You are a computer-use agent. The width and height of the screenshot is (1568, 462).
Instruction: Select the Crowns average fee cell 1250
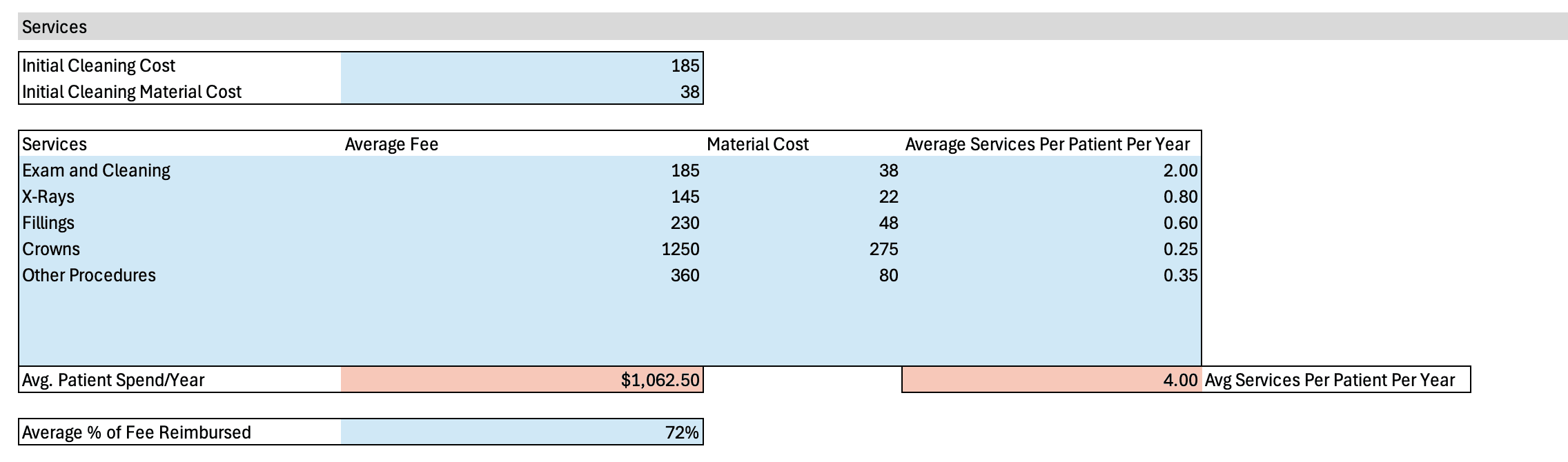[x=522, y=250]
